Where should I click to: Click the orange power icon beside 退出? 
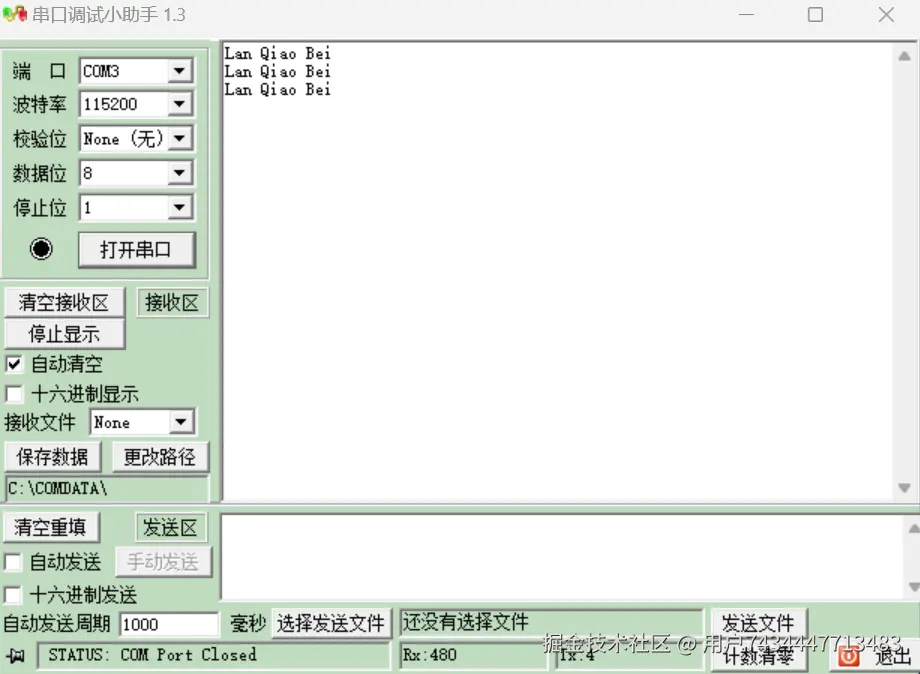[849, 656]
